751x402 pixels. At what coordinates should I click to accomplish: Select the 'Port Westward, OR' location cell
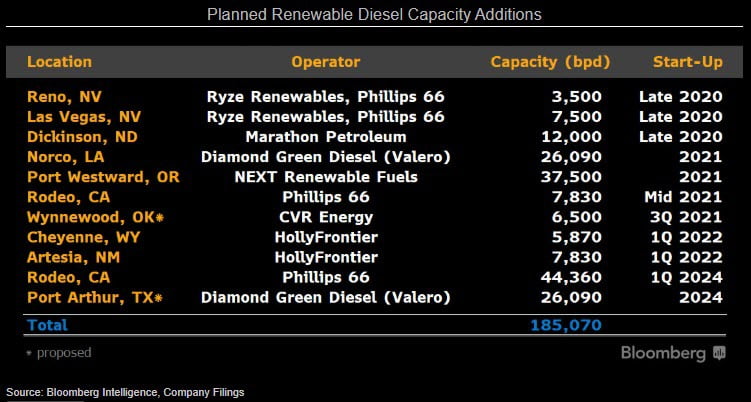[103, 177]
